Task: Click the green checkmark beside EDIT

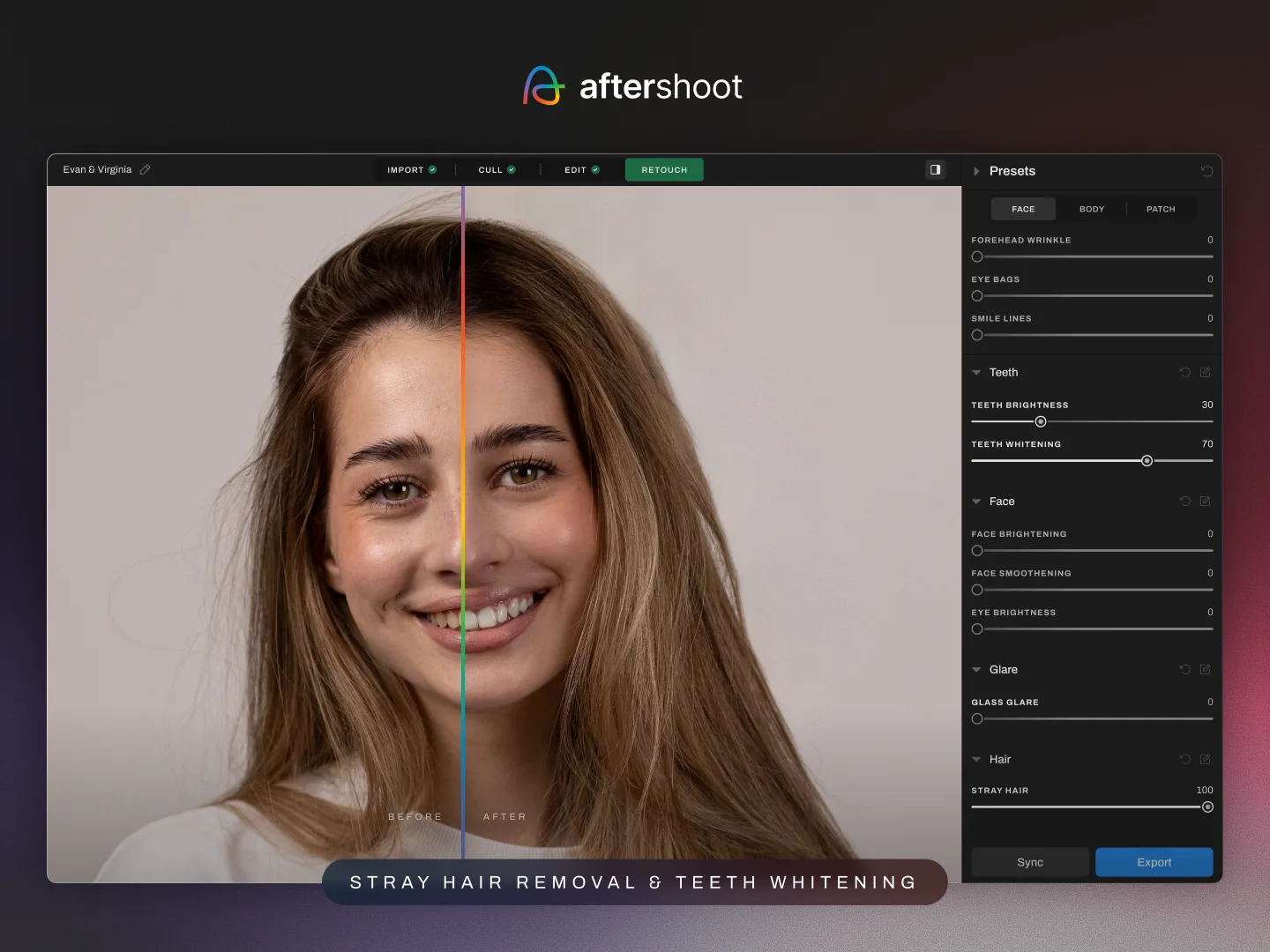Action: pos(594,169)
